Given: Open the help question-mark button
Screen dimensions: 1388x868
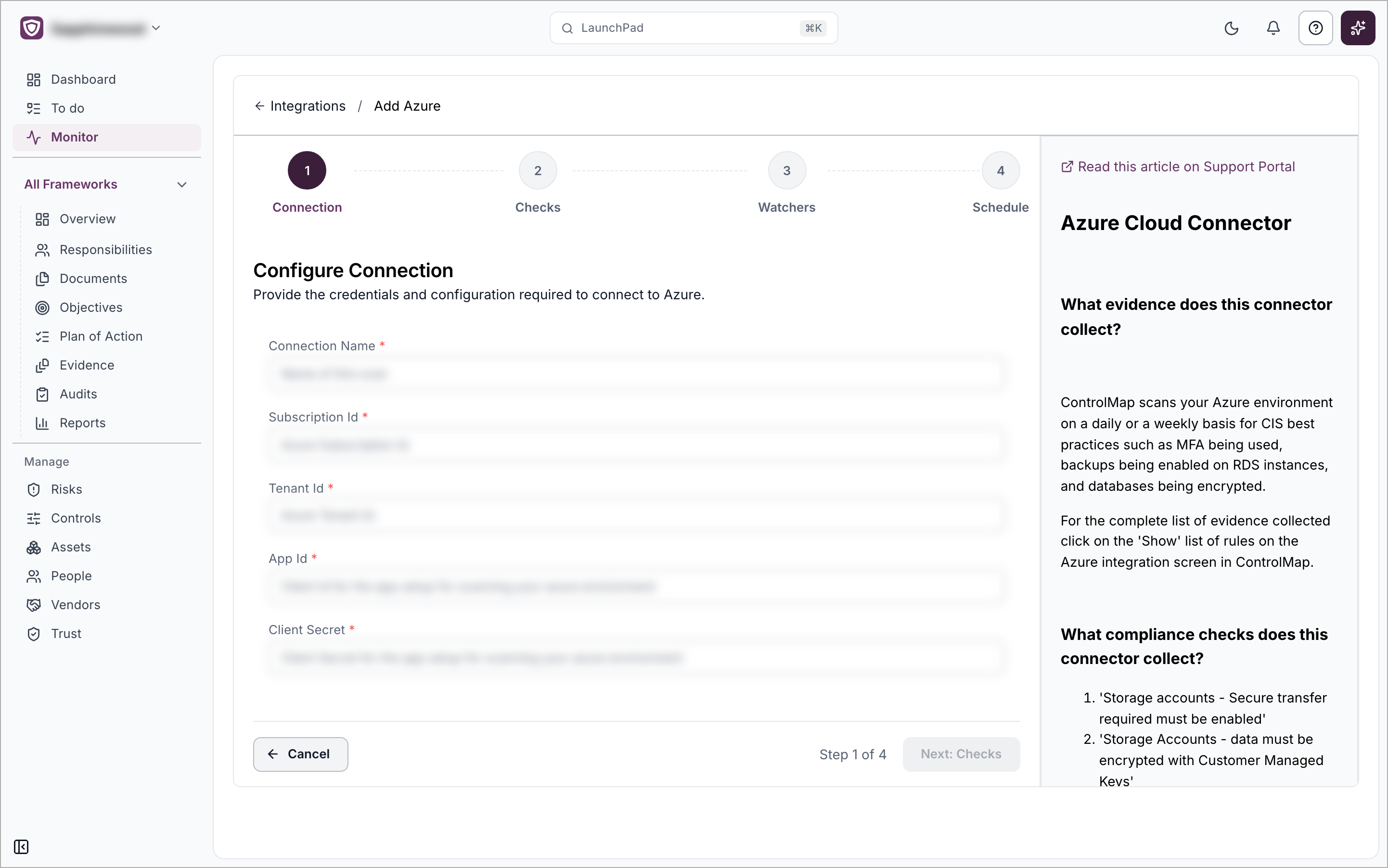Looking at the screenshot, I should pos(1315,28).
